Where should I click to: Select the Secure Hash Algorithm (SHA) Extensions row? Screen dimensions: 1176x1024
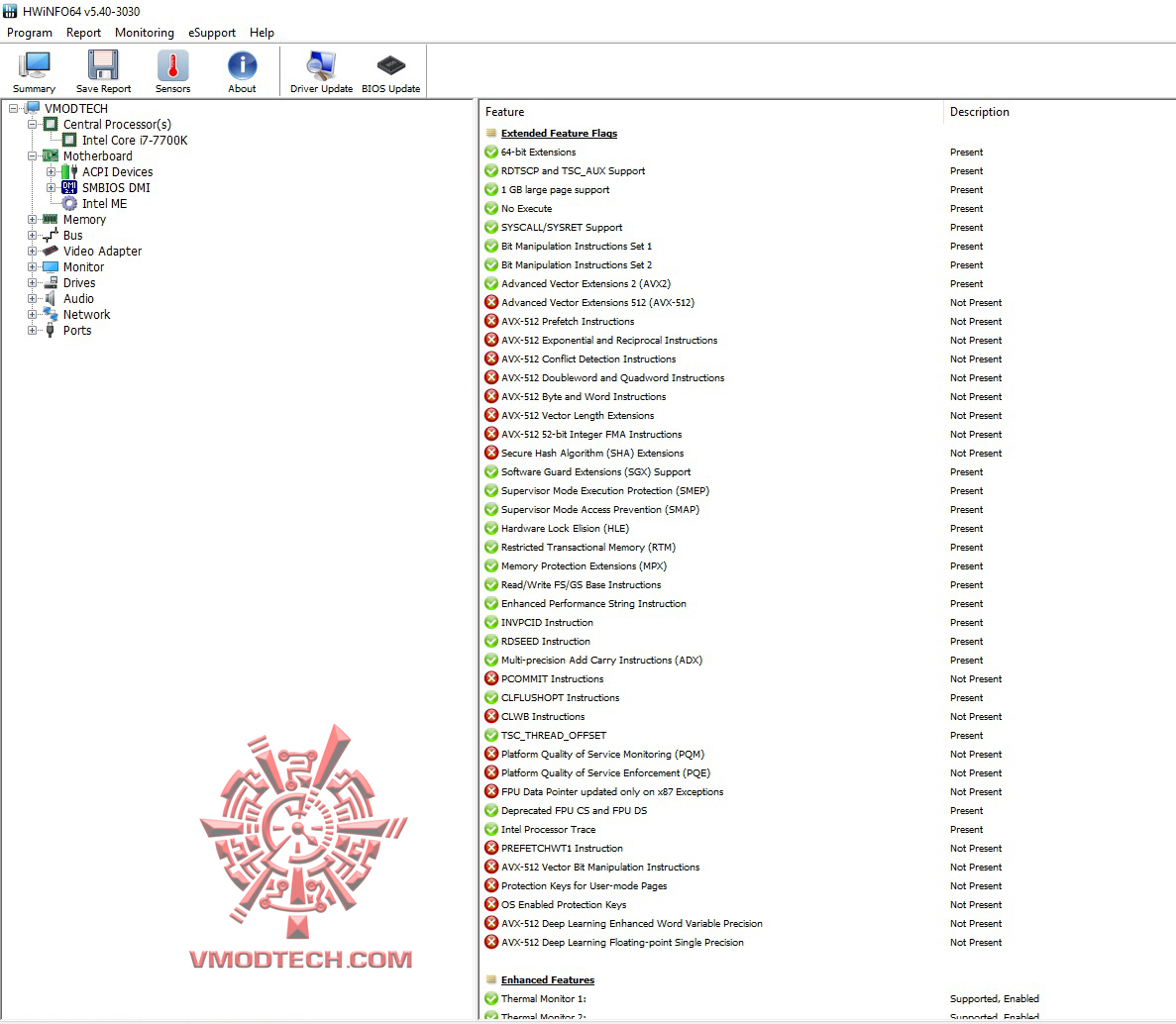pos(828,453)
